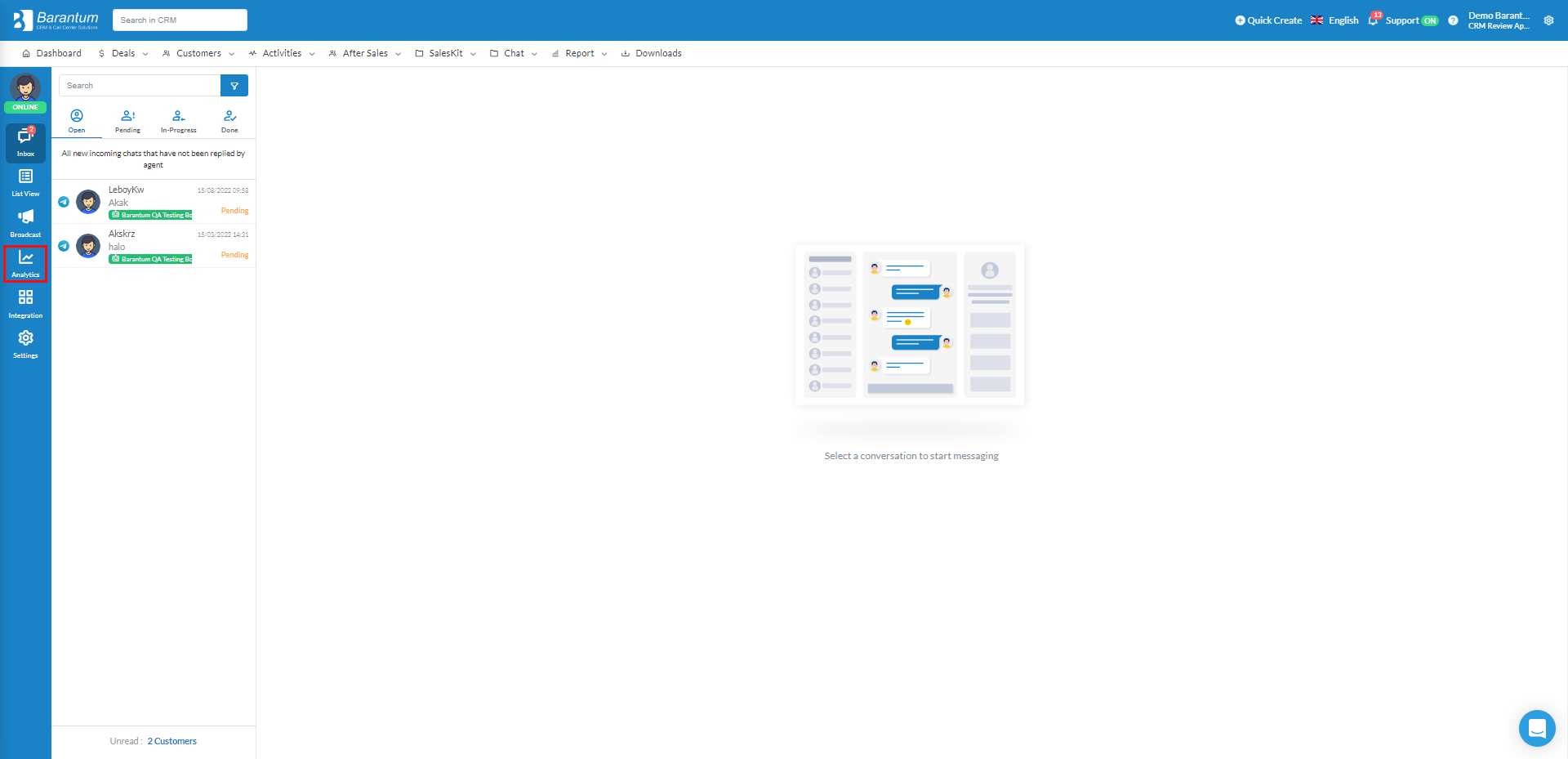Open the Integration sidebar icon

(25, 304)
